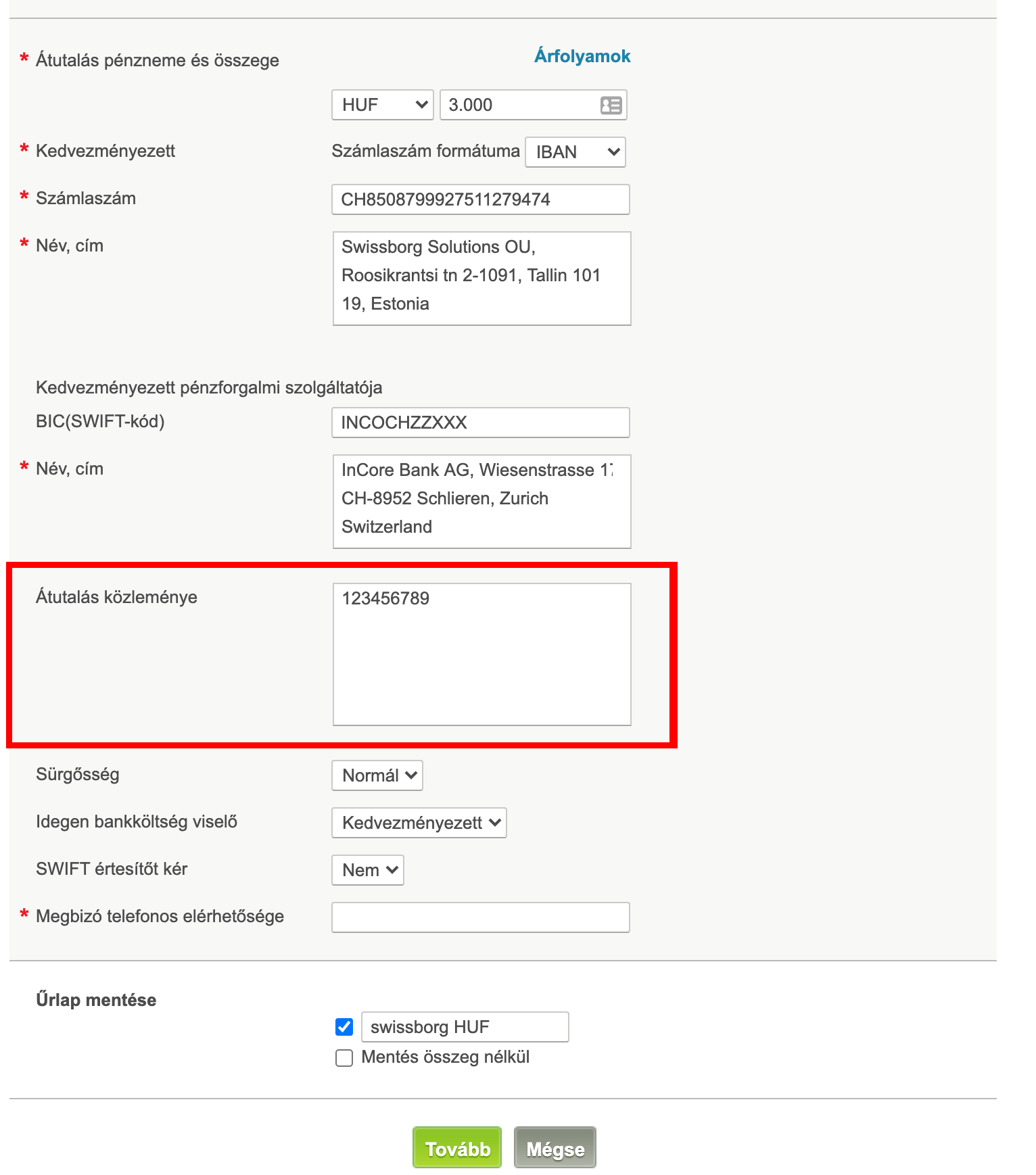Click the Mentés összeg nélkül label
1036x1175 pixels.
[445, 1057]
